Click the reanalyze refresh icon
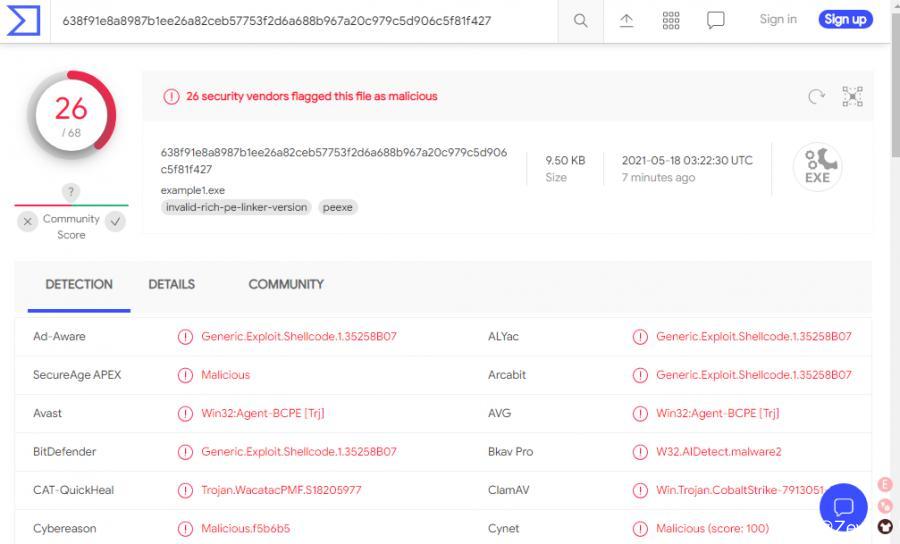Screen dimensions: 900x544 (x=817, y=96)
